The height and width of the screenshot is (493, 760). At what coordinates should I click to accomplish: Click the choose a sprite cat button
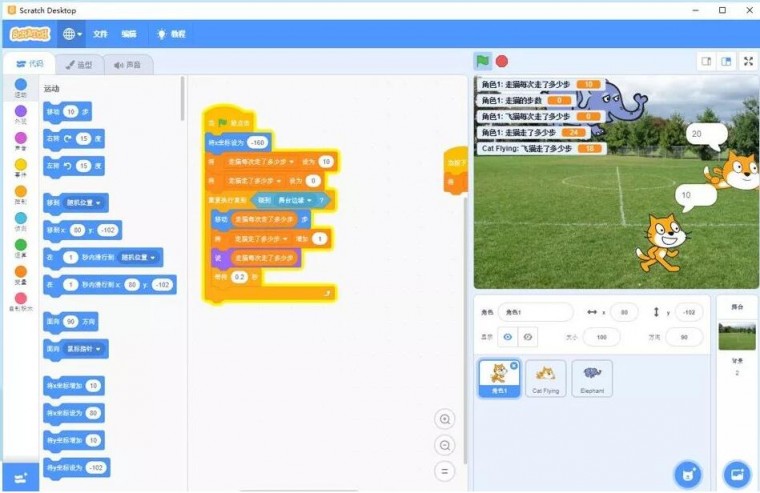pos(688,474)
